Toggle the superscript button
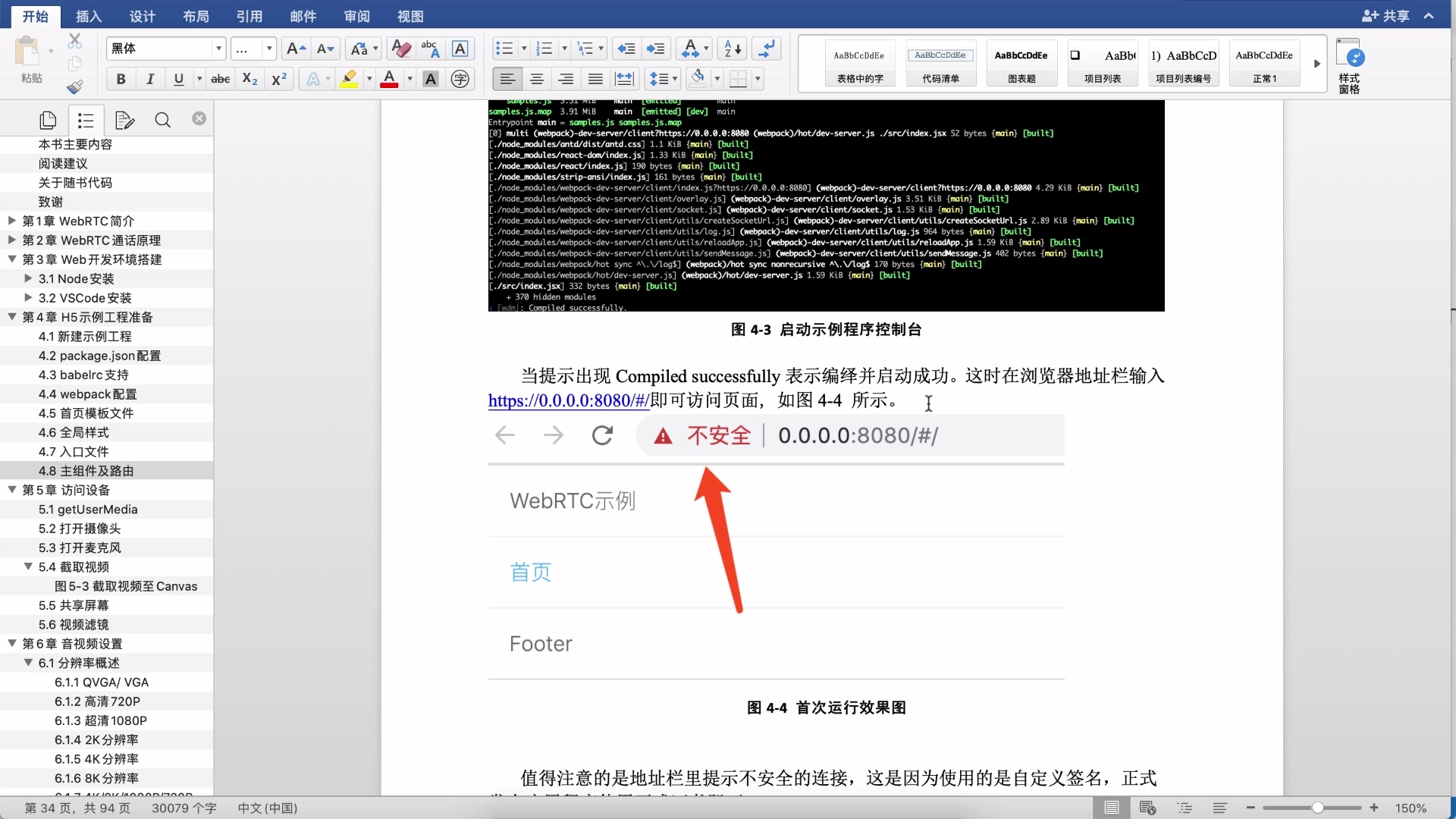Screen dimensions: 1456x819 pyautogui.click(x=278, y=79)
